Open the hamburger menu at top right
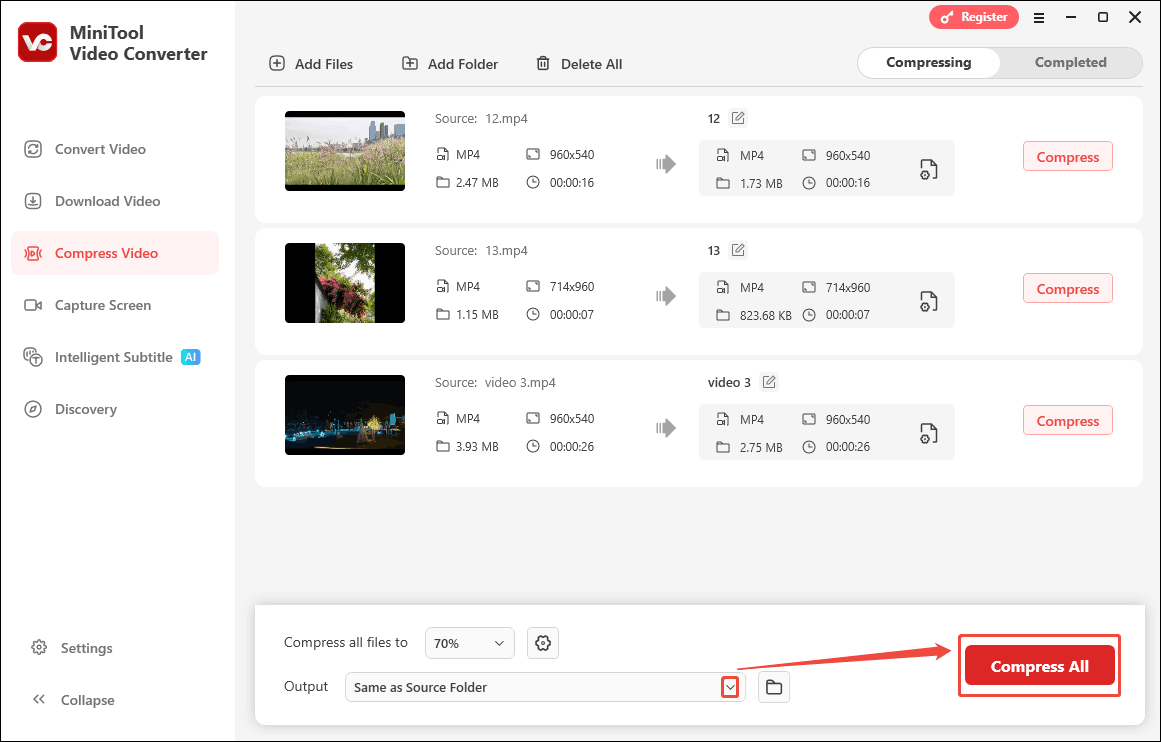This screenshot has width=1161, height=742. 1038,17
